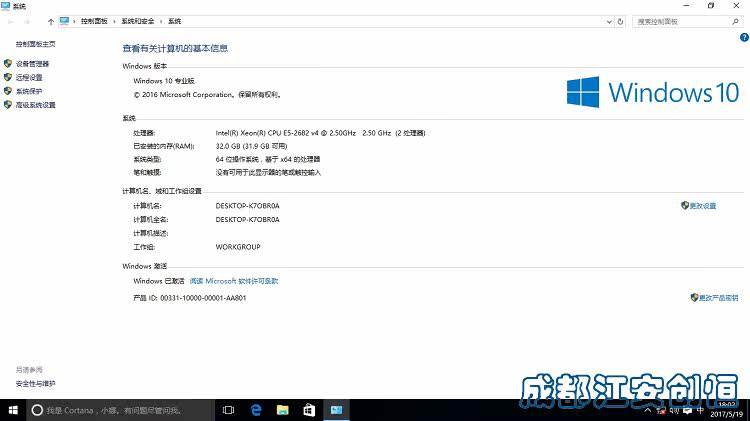Screen dimensions: 750x421
Task: Click the IME language indicator 中
Action: coord(700,410)
